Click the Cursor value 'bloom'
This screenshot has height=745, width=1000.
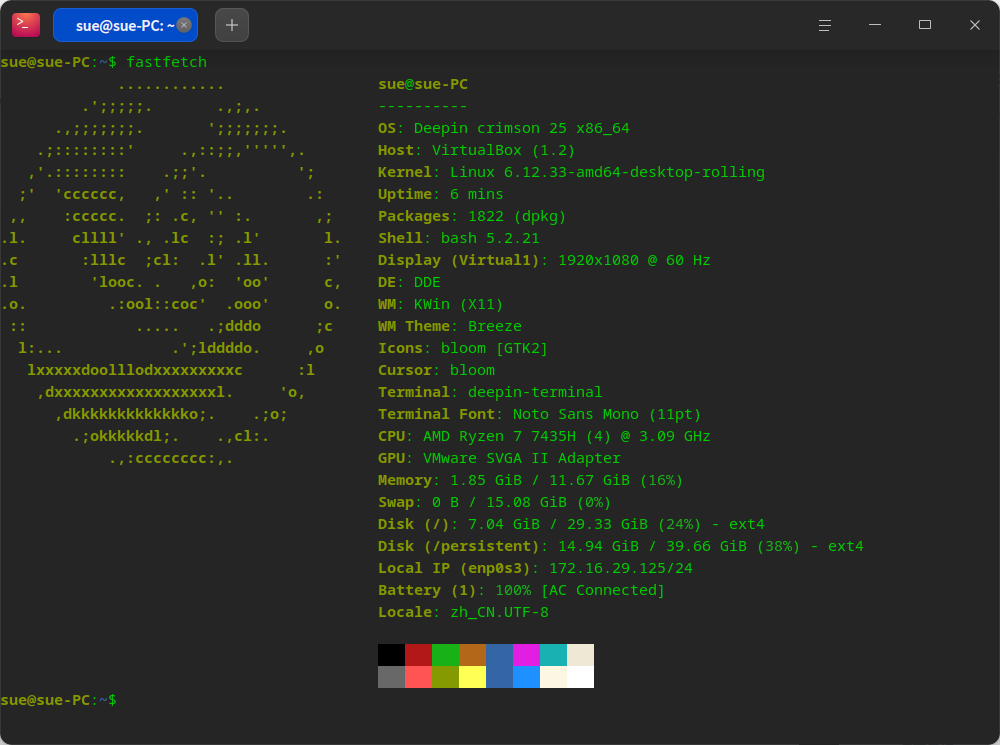[472, 370]
